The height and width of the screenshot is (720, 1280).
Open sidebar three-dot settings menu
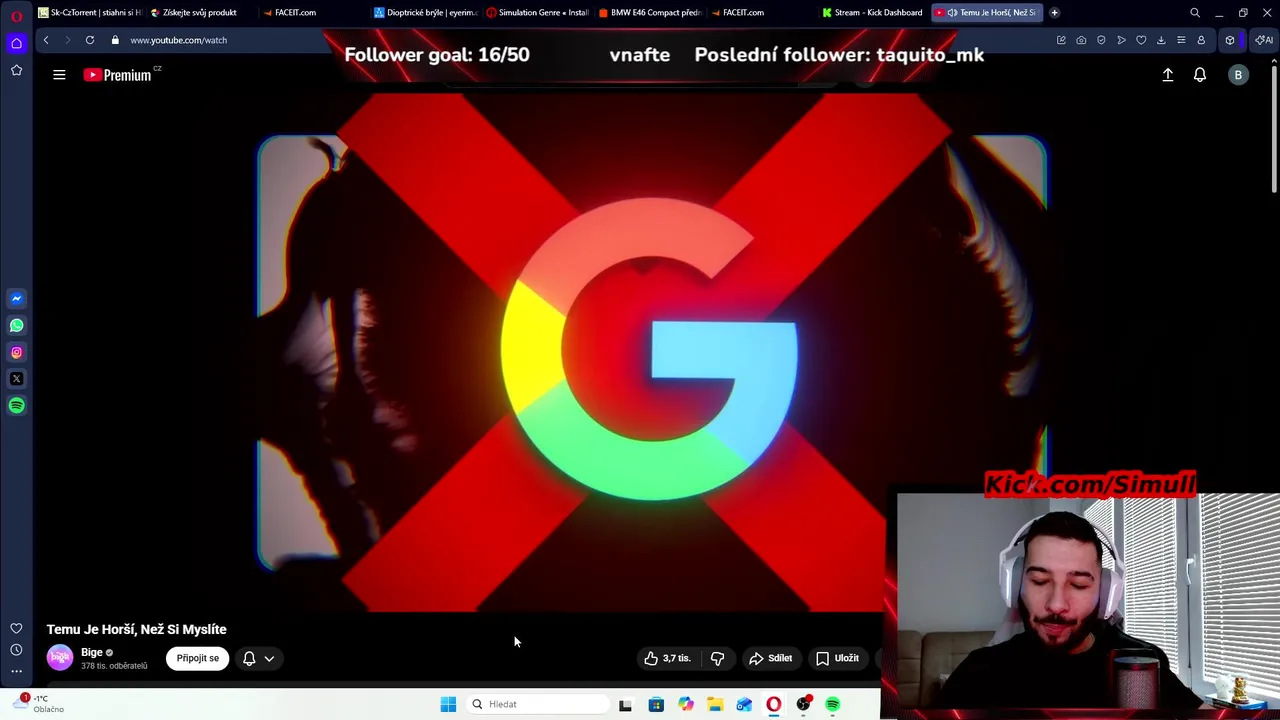16,671
